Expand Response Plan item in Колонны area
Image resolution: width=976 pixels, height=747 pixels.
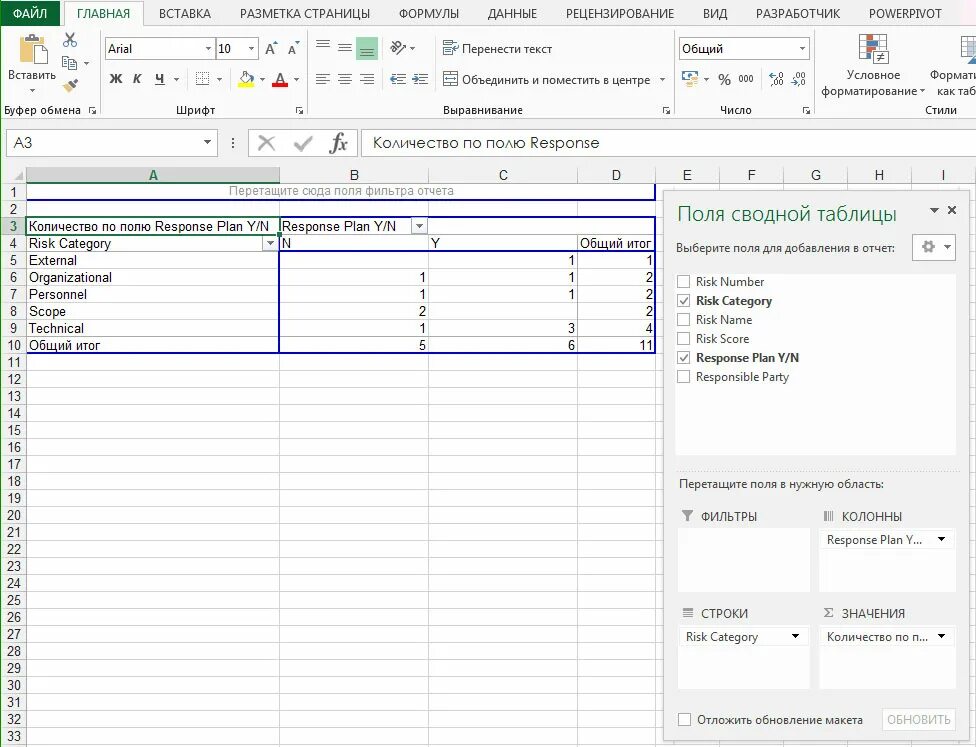(941, 539)
